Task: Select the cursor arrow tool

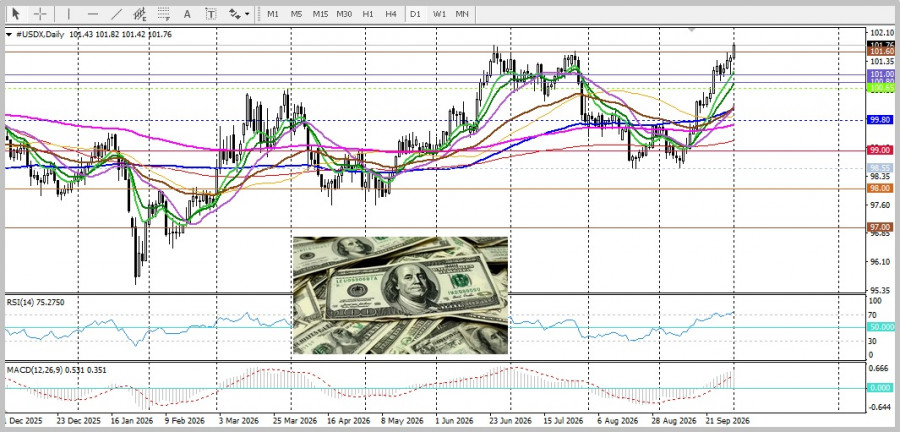Action: [x=15, y=14]
